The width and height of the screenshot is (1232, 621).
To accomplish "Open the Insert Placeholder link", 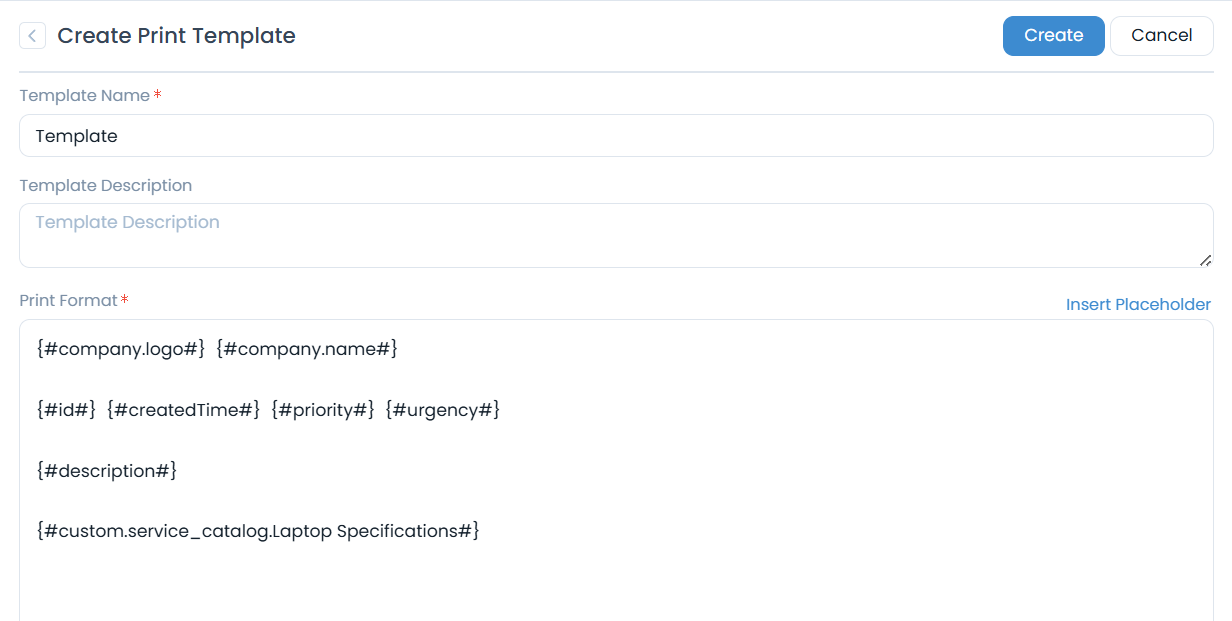I will pyautogui.click(x=1138, y=304).
